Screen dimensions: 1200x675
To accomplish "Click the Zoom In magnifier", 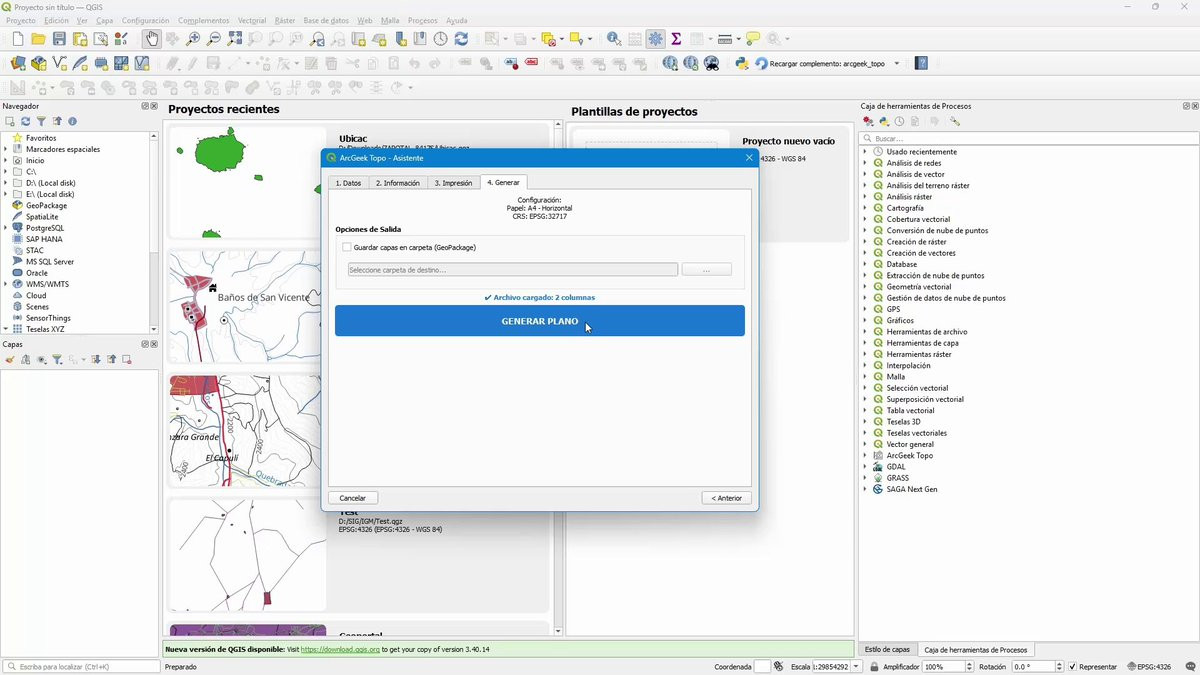I will 193,39.
